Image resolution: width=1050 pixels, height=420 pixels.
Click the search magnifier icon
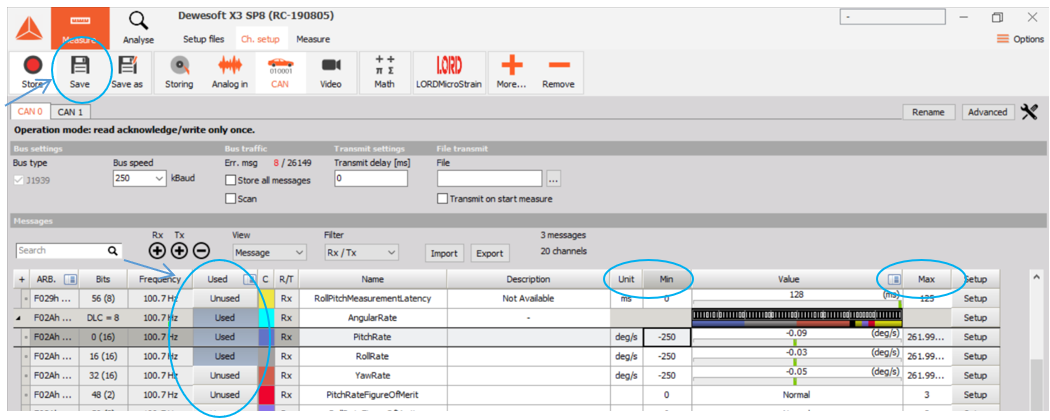pos(112,251)
